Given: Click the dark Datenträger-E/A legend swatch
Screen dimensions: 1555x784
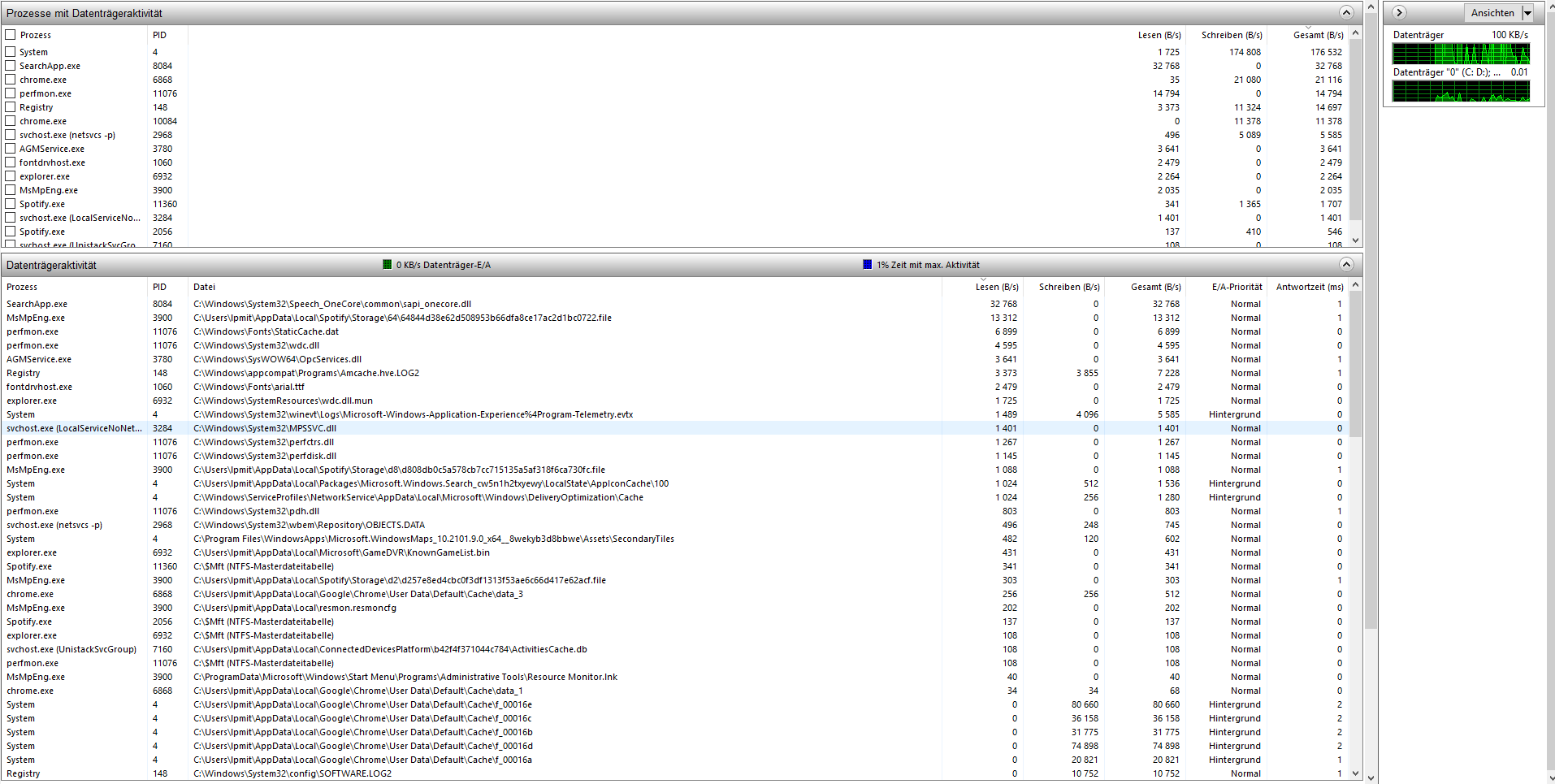Looking at the screenshot, I should (x=387, y=264).
